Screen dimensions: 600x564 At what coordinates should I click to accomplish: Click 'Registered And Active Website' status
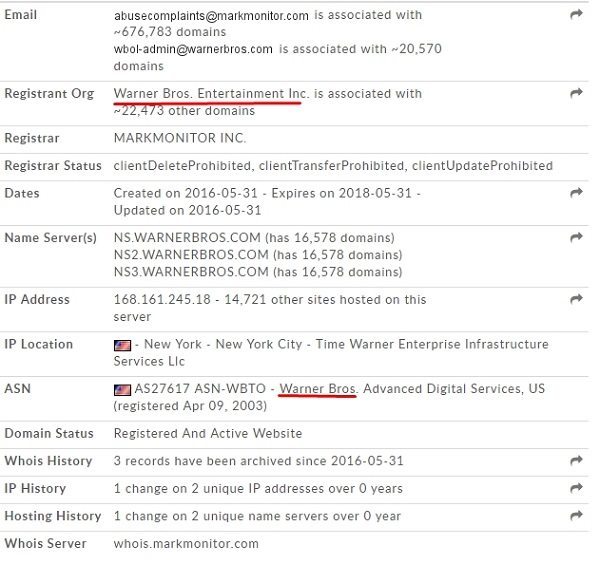208,433
